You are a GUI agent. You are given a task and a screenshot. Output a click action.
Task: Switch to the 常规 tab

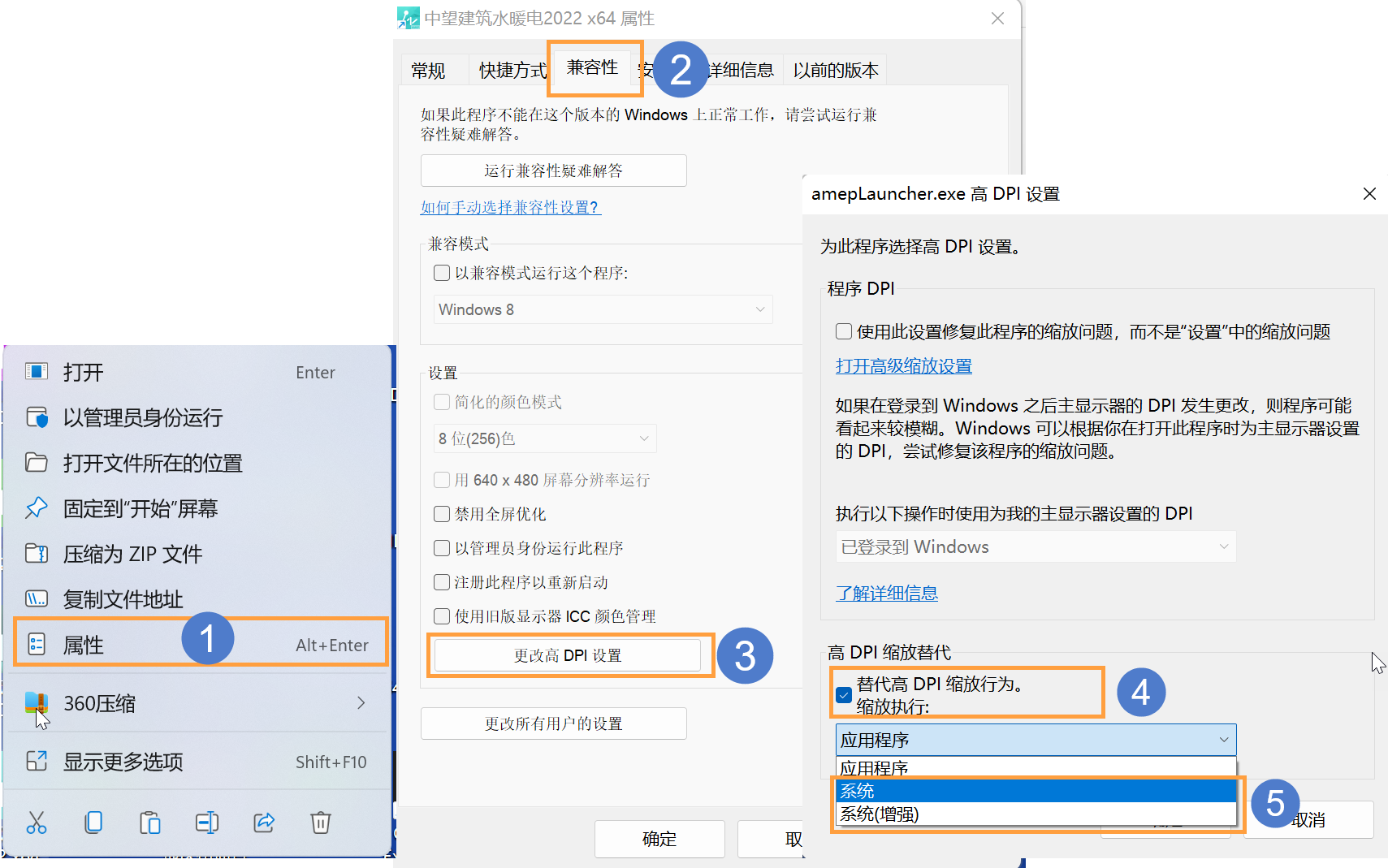coord(428,71)
